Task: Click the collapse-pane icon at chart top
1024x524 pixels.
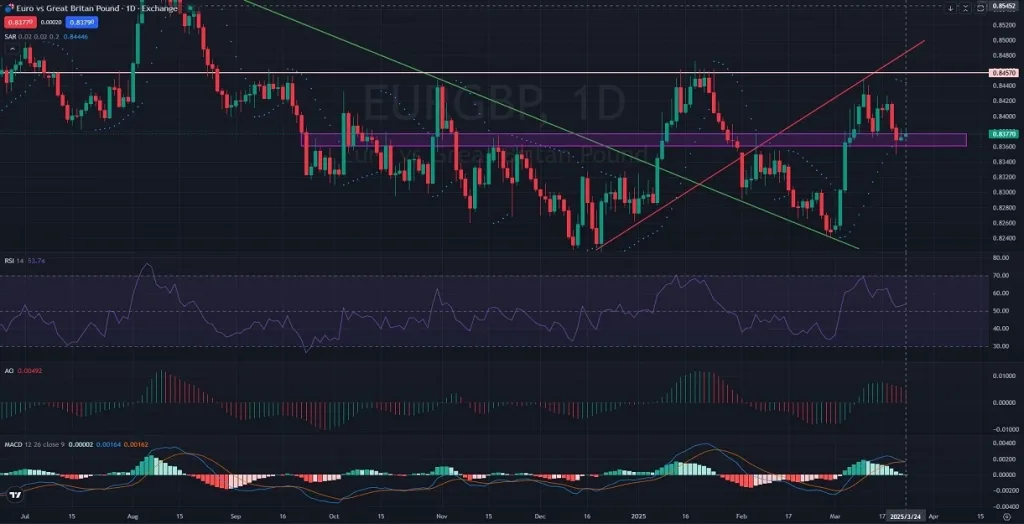Action: point(965,8)
